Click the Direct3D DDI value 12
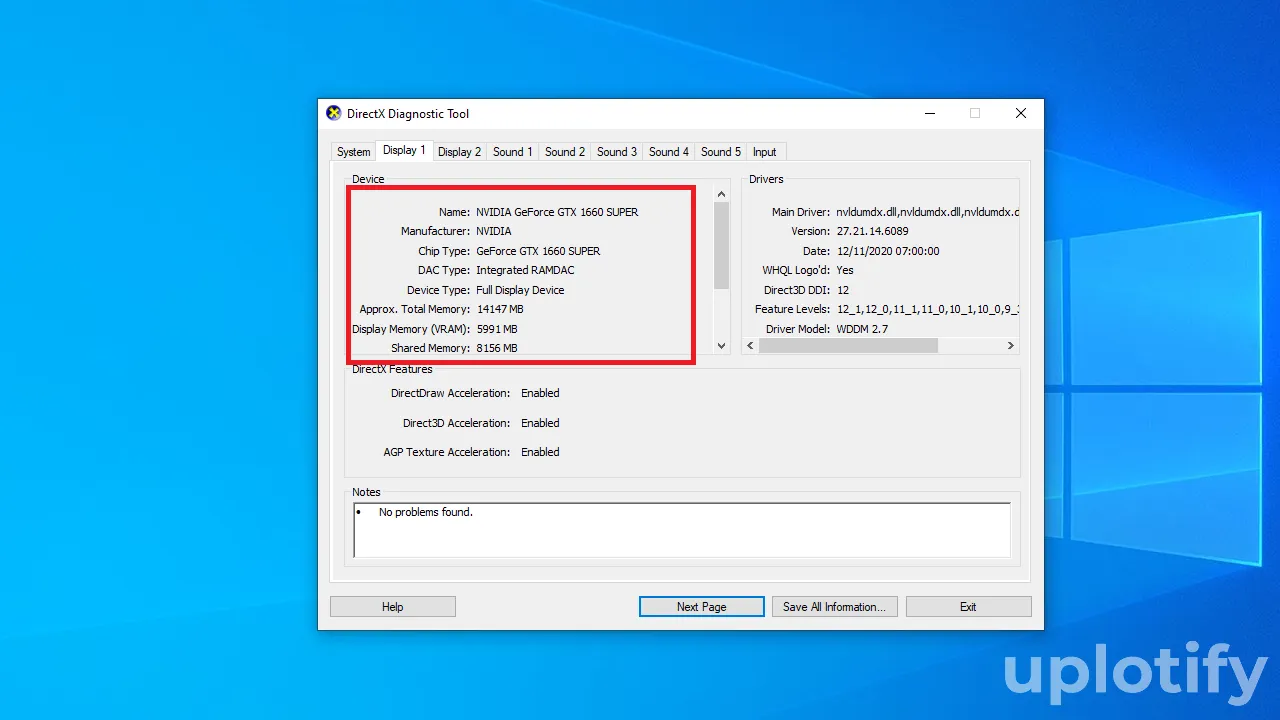 (843, 290)
